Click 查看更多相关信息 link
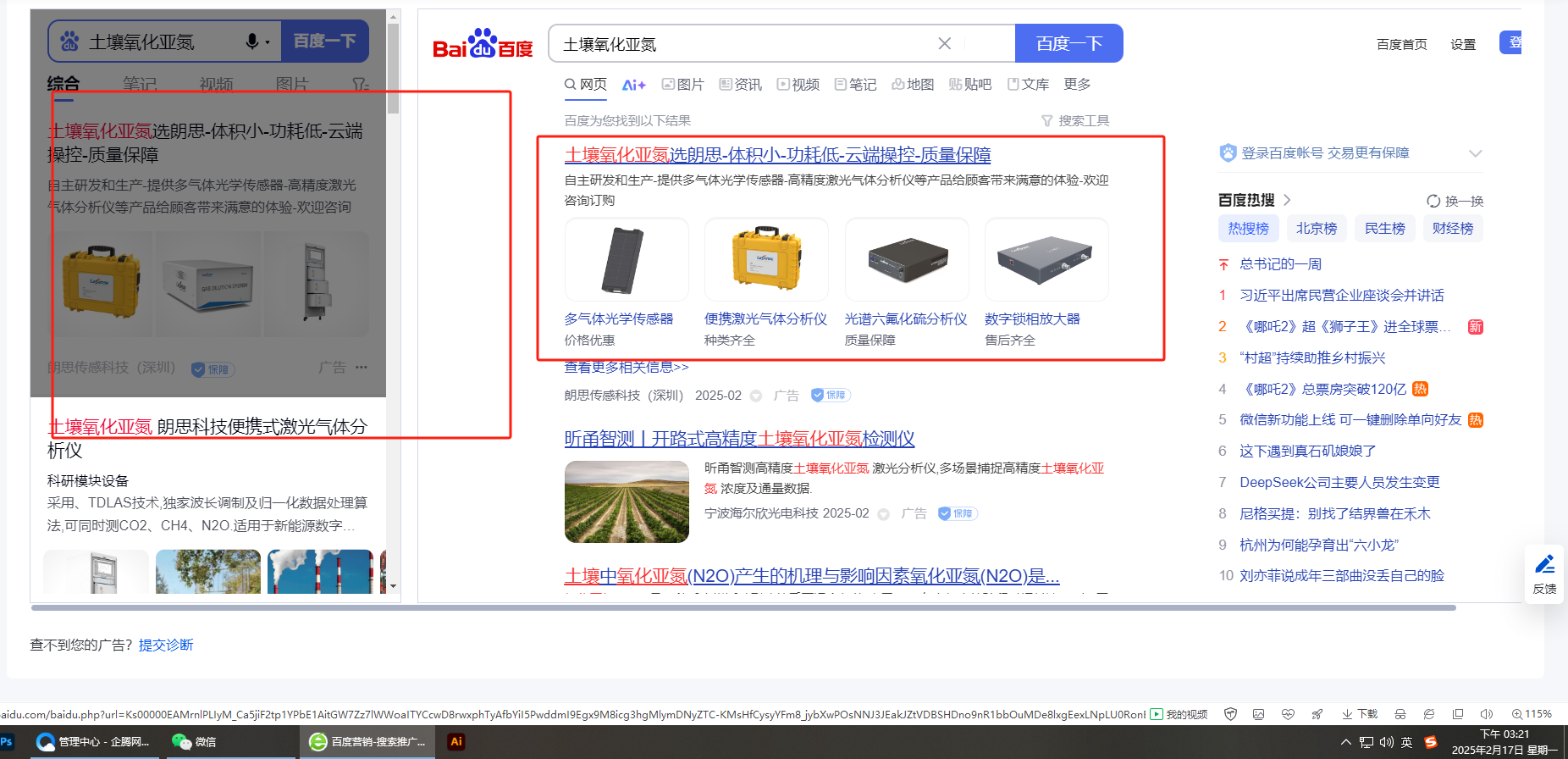This screenshot has height=759, width=1568. click(627, 368)
